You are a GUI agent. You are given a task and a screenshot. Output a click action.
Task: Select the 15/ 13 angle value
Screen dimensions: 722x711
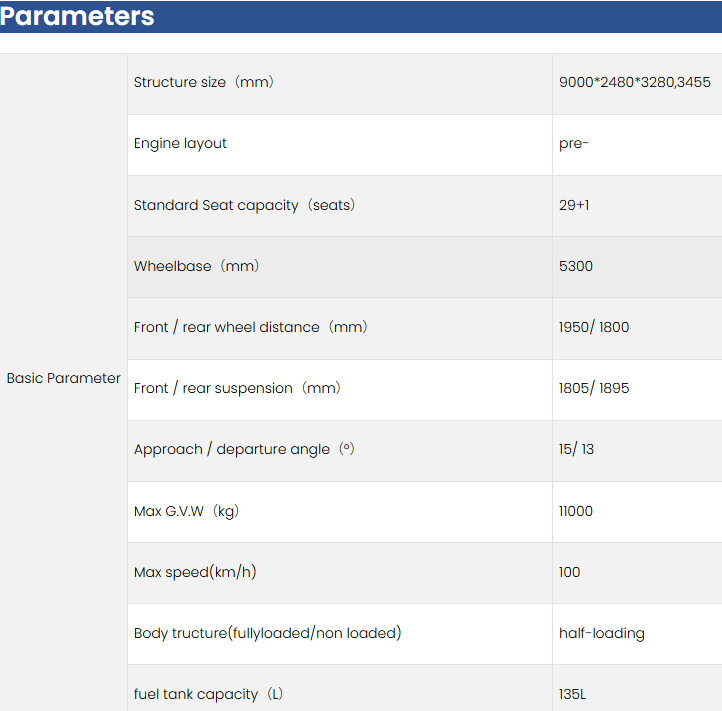tap(576, 449)
